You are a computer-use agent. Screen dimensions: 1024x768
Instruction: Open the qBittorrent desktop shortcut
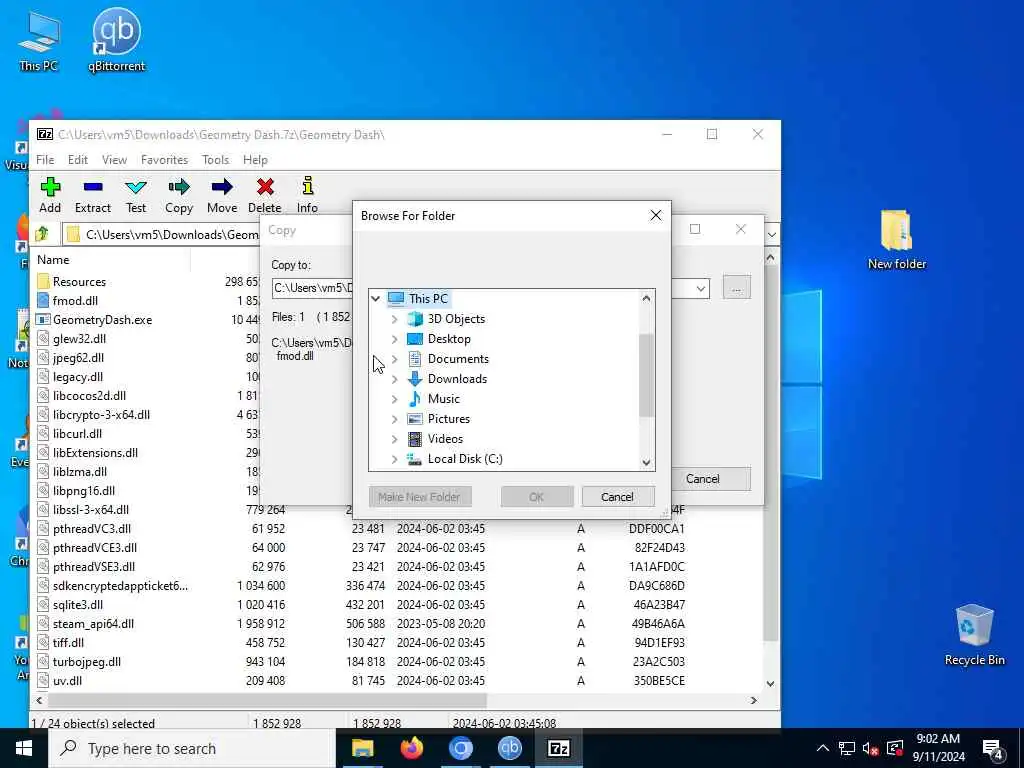pos(116,40)
